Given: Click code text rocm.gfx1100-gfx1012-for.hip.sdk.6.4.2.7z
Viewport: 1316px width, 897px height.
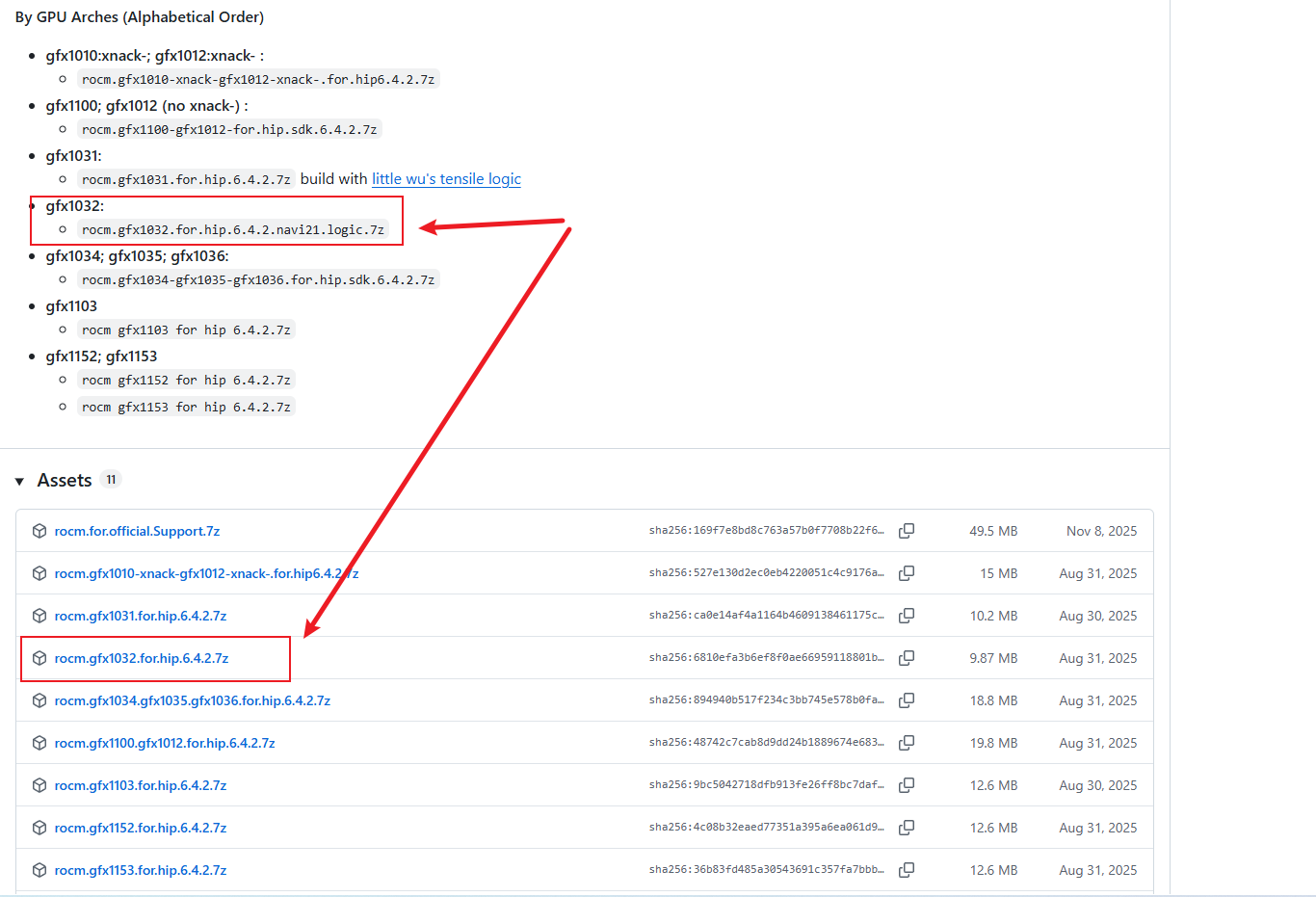Looking at the screenshot, I should (229, 129).
